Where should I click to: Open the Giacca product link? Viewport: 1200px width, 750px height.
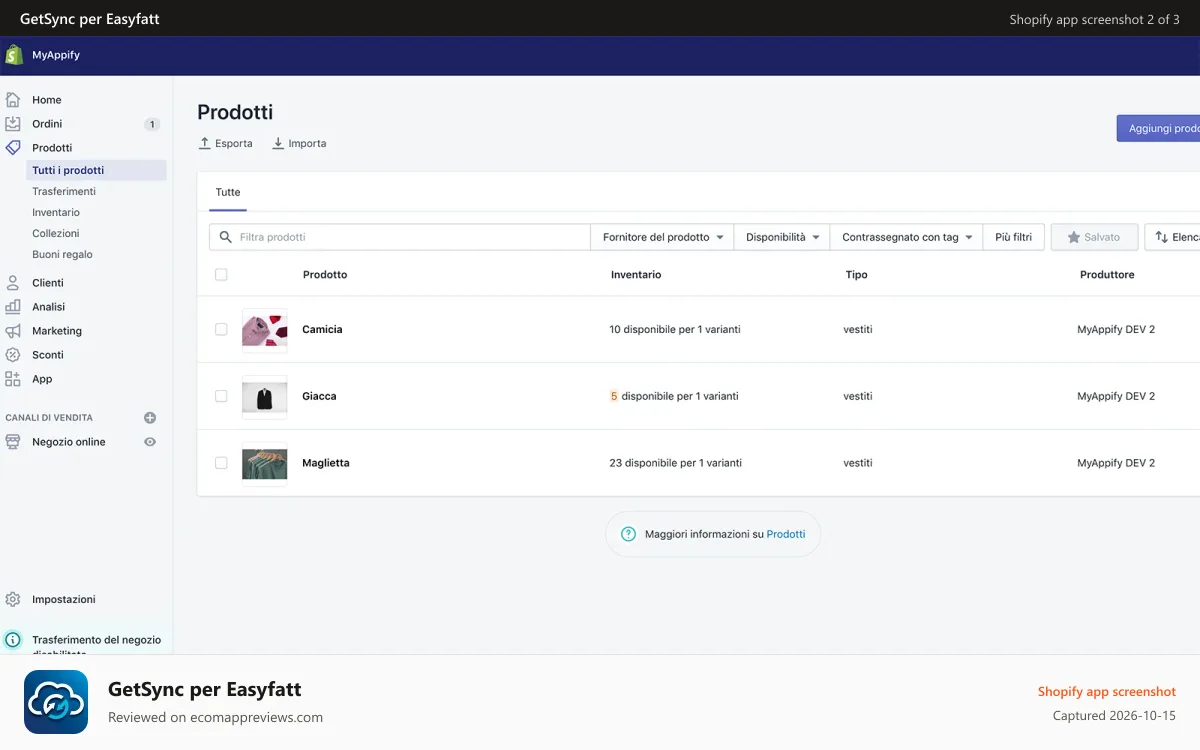[x=319, y=396]
